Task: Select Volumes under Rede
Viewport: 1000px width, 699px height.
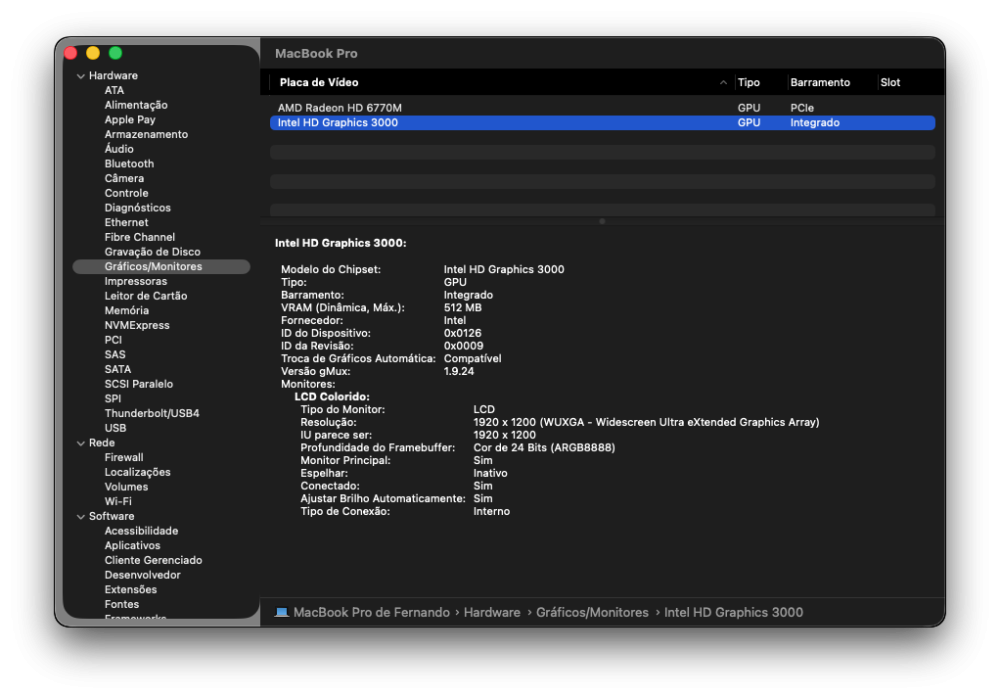Action: pos(126,487)
